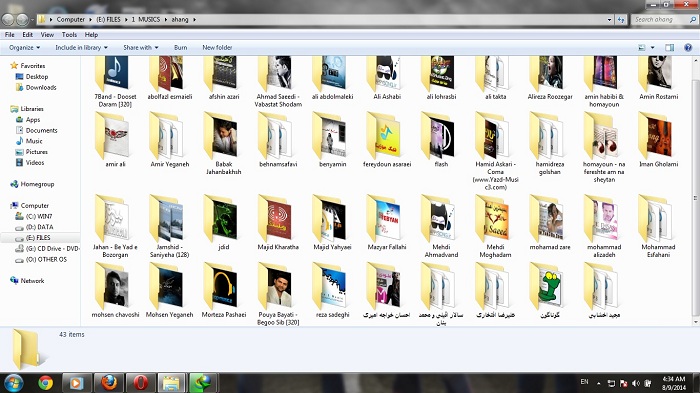Open the Amin Rostami folder
The width and height of the screenshot is (700, 393).
(658, 78)
